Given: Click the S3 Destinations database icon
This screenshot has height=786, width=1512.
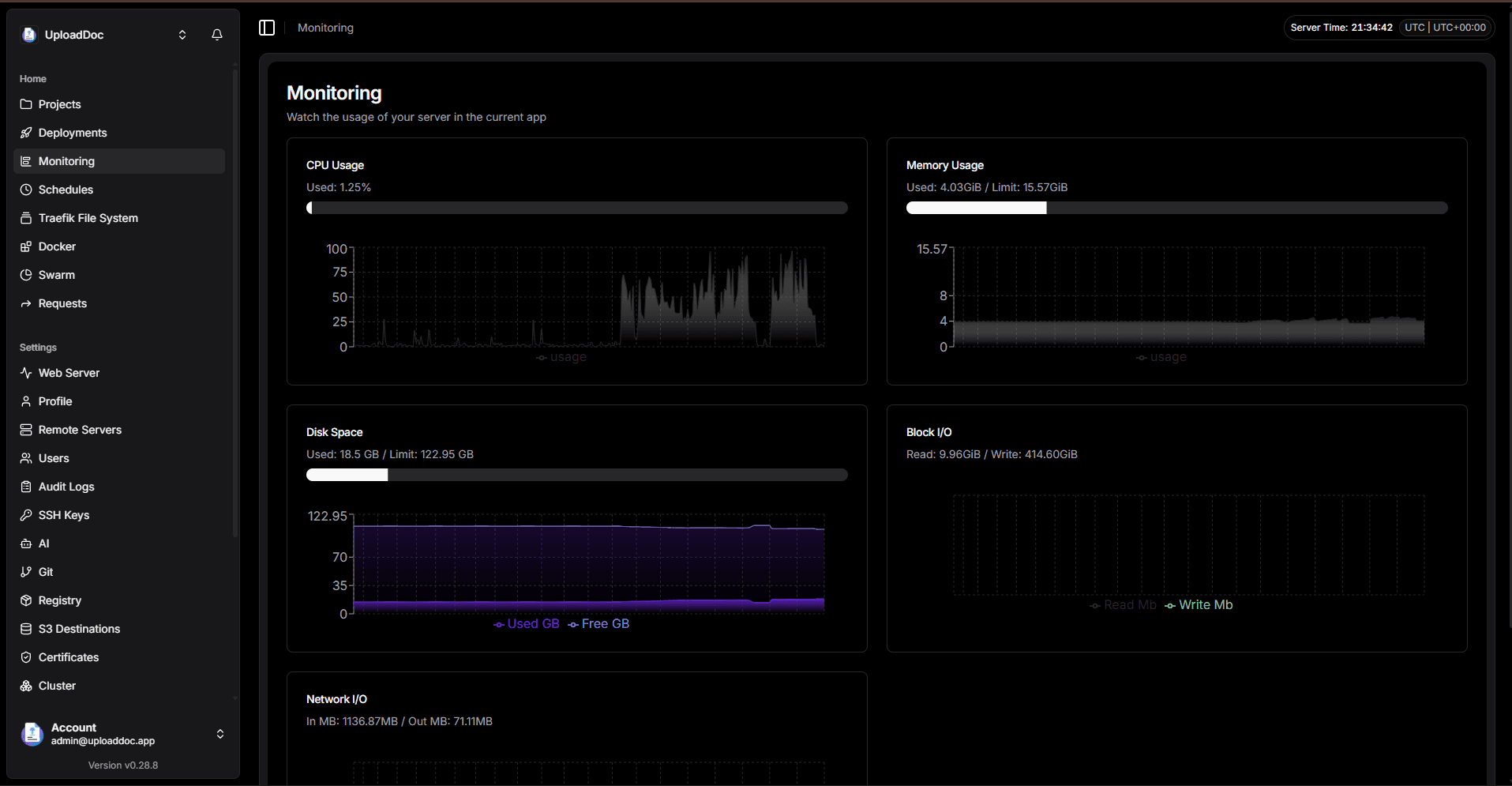Looking at the screenshot, I should (x=26, y=629).
